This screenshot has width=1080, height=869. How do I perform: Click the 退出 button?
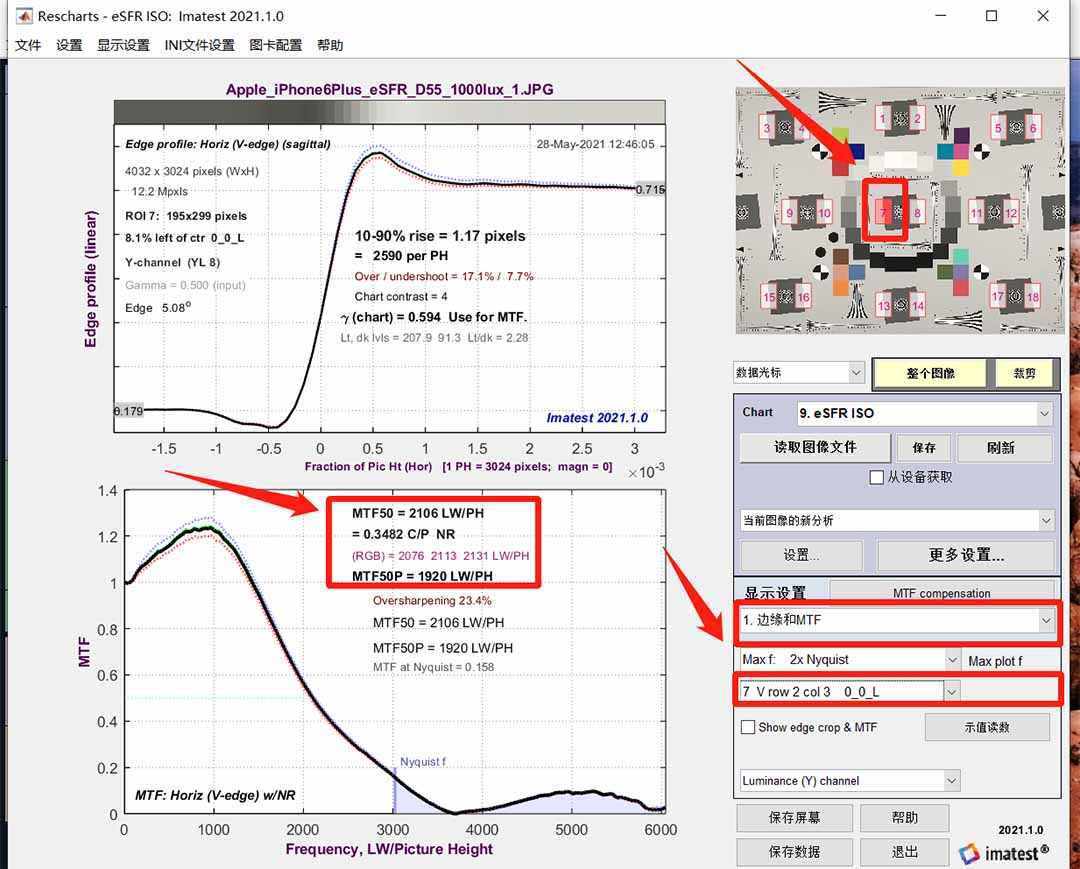click(x=904, y=852)
